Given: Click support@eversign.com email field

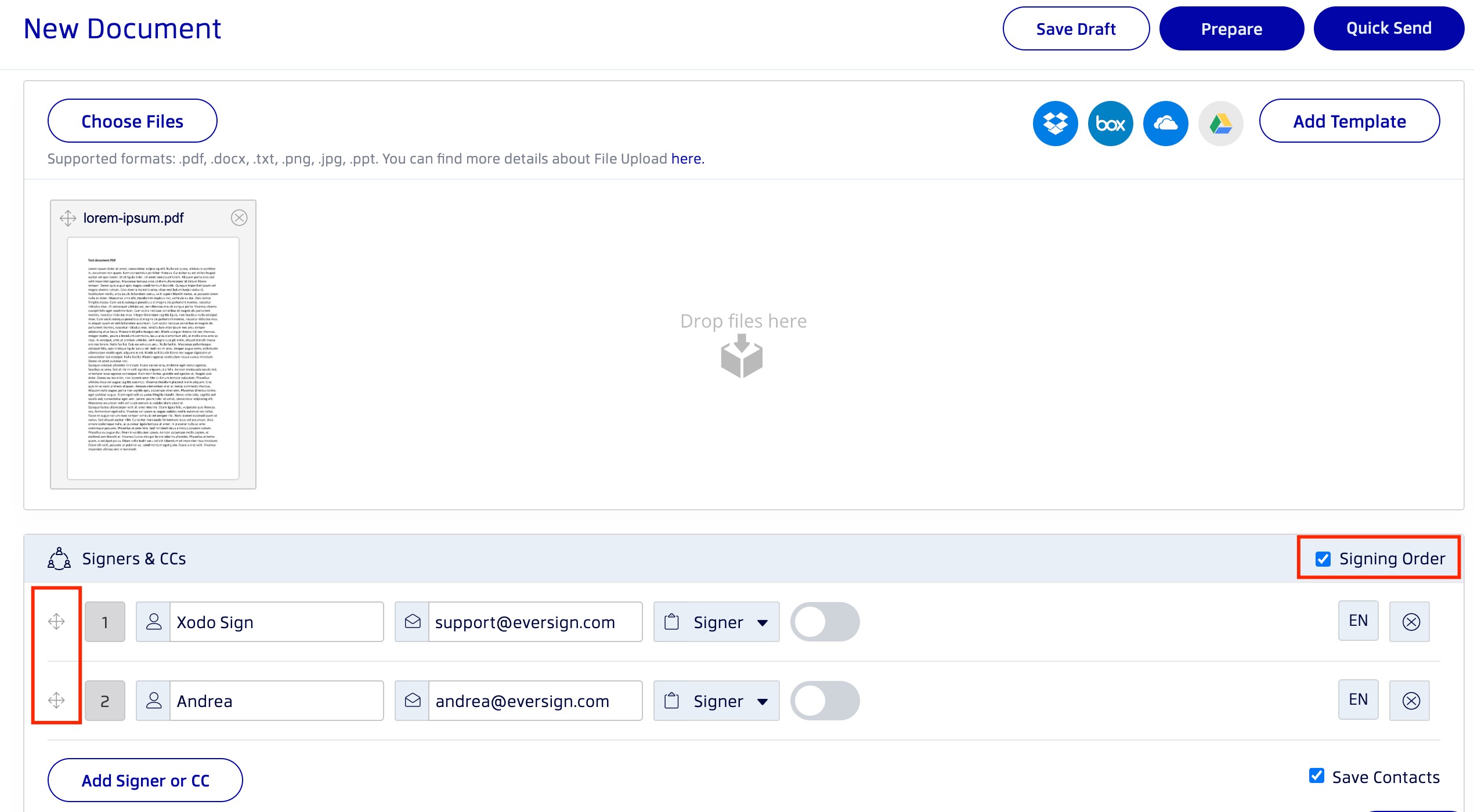Looking at the screenshot, I should [534, 622].
